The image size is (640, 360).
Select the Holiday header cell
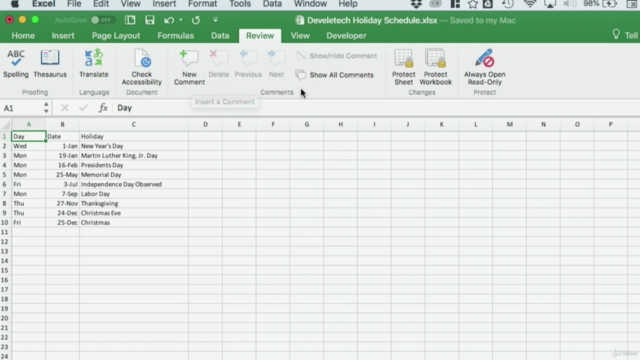[134, 137]
